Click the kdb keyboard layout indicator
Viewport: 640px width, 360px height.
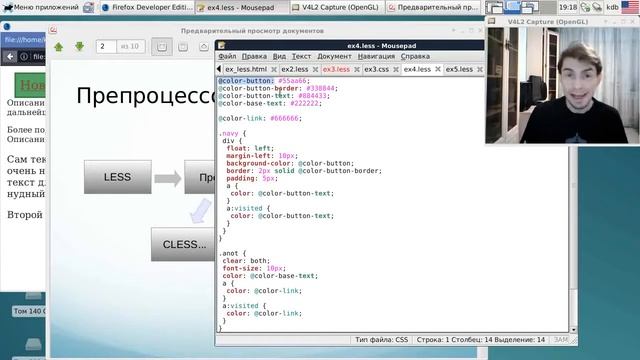point(612,7)
